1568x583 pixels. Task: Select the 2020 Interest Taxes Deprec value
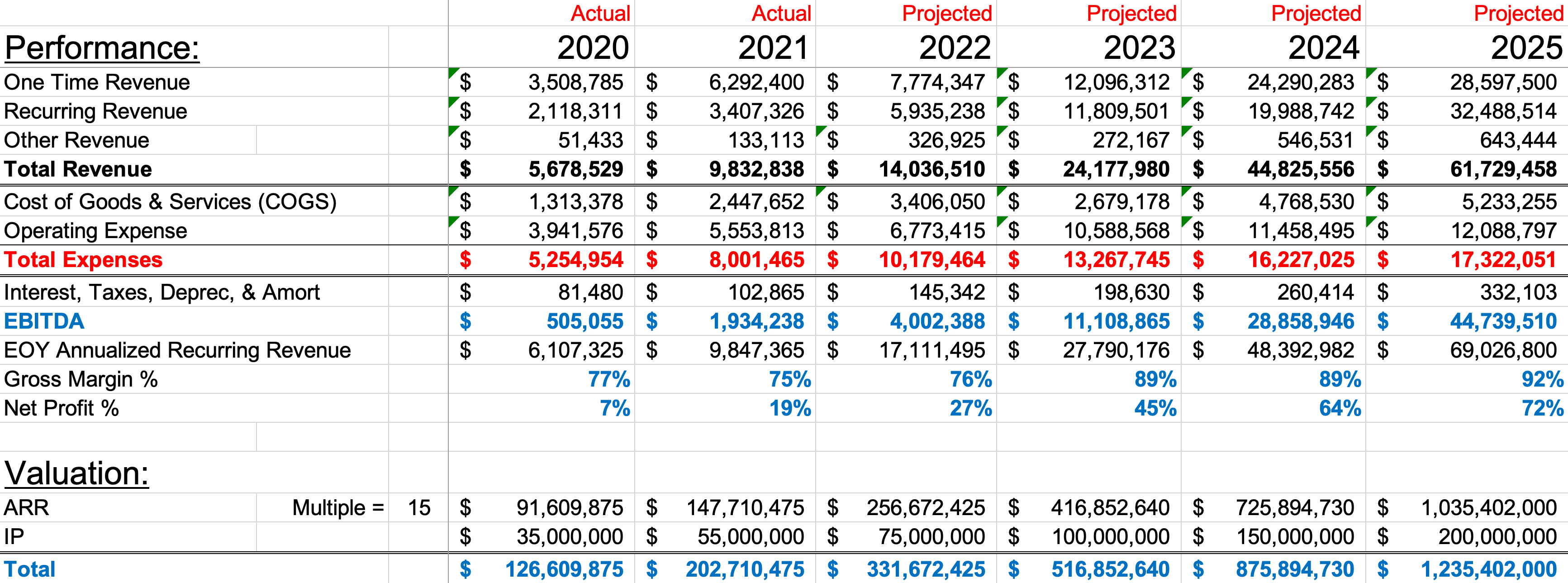[590, 292]
